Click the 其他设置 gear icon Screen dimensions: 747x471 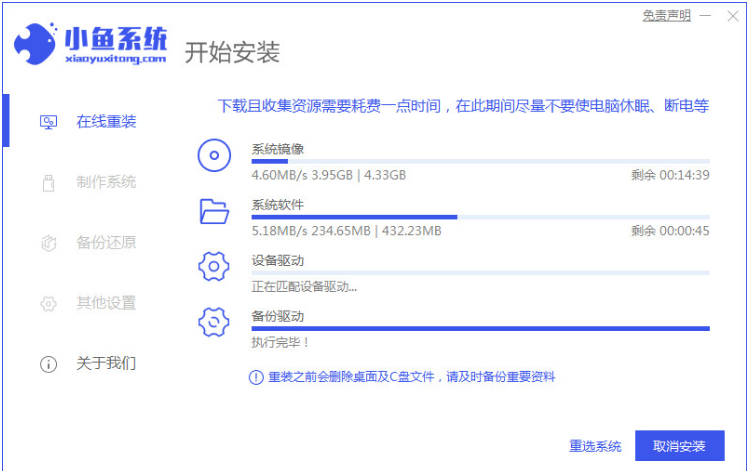pyautogui.click(x=48, y=303)
